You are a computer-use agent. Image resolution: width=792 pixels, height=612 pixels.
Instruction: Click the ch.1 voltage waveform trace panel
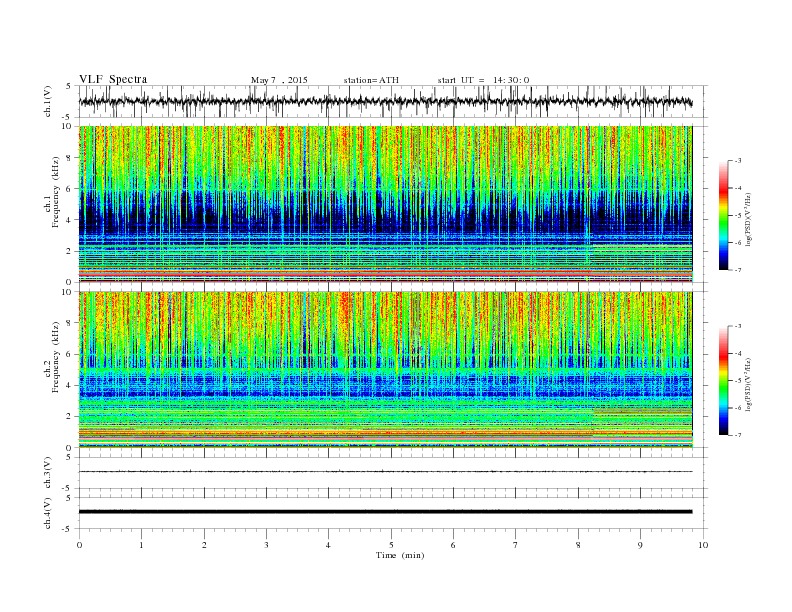(392, 101)
